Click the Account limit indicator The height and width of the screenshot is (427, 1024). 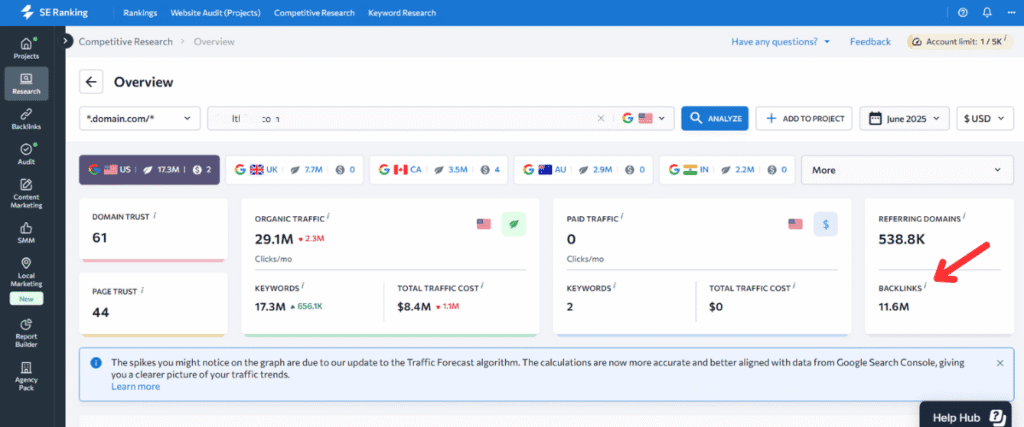point(960,42)
